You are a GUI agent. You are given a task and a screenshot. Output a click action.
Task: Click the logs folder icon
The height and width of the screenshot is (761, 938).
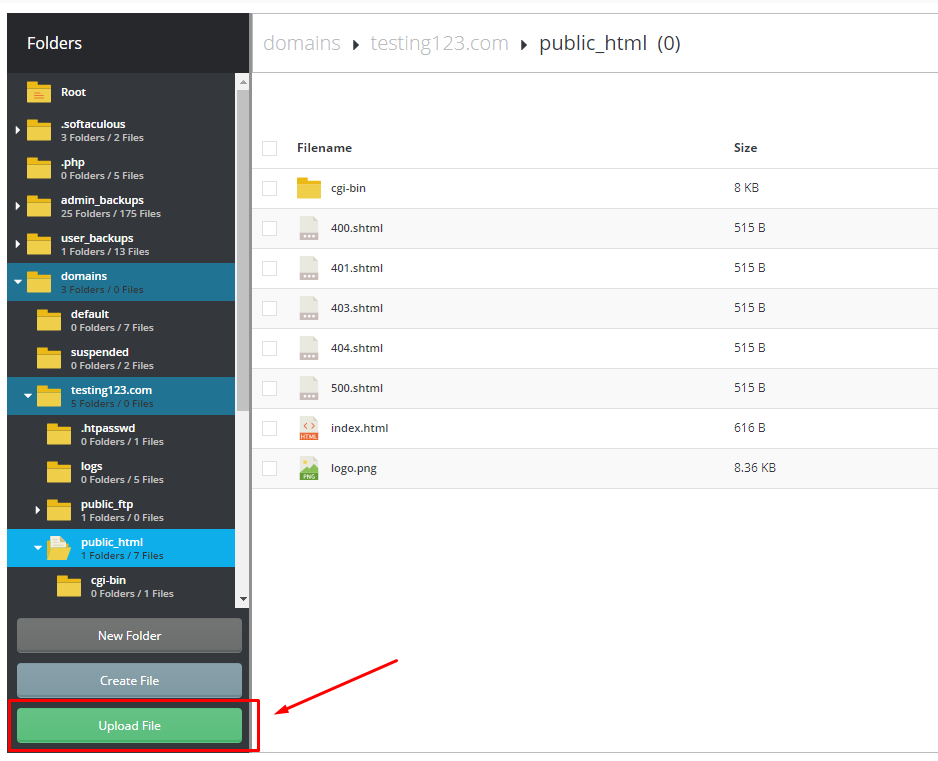pyautogui.click(x=59, y=472)
